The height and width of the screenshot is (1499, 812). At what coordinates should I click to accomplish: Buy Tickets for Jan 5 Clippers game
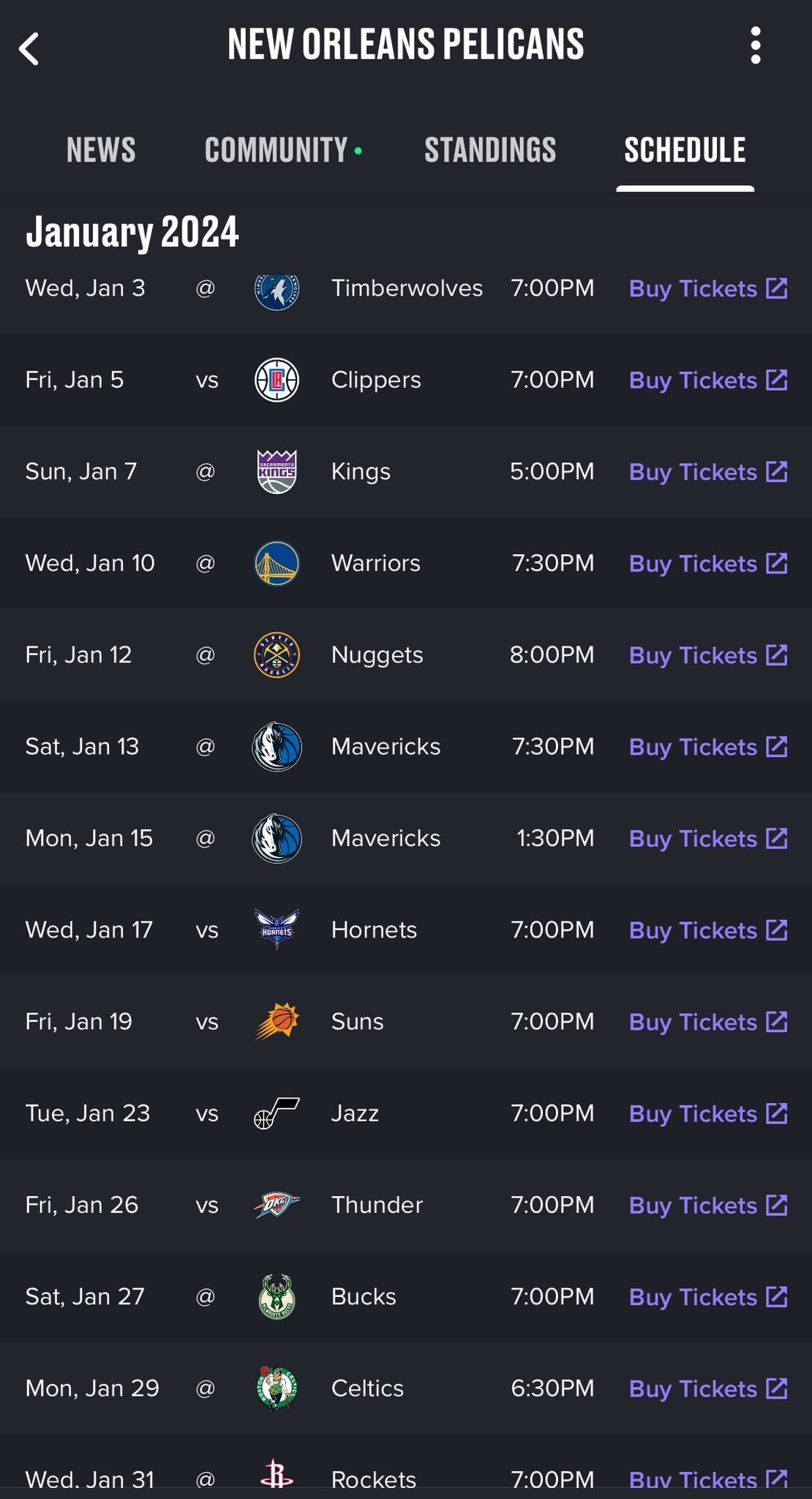coord(707,381)
